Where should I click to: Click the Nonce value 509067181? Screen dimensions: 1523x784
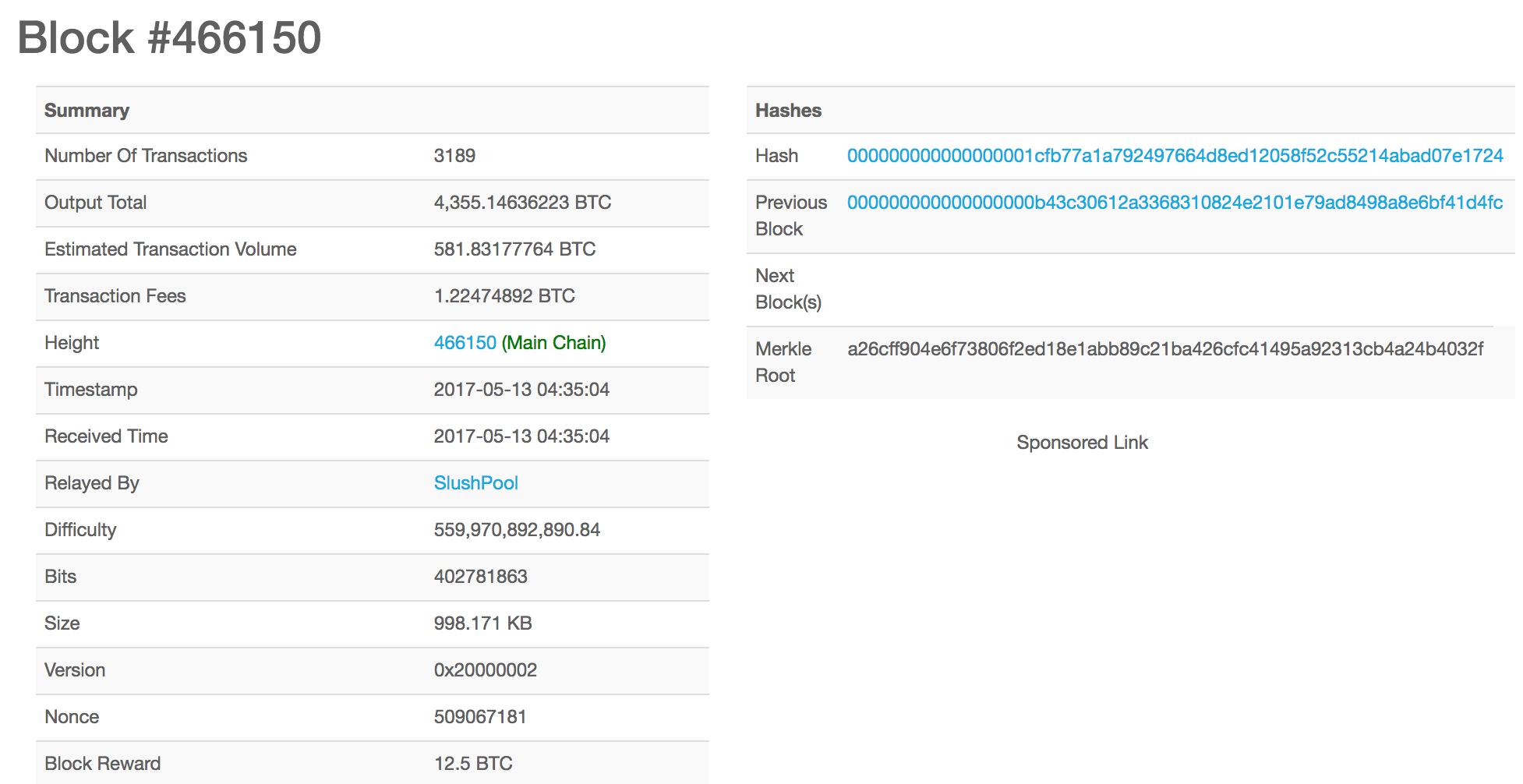click(480, 717)
